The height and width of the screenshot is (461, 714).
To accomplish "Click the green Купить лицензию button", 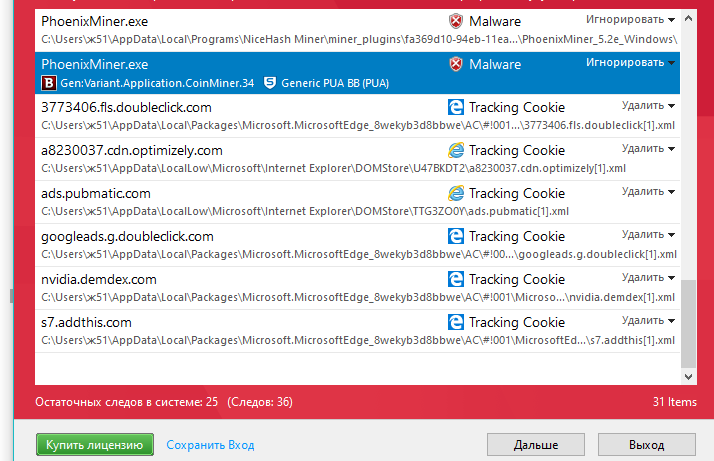I will point(95,445).
